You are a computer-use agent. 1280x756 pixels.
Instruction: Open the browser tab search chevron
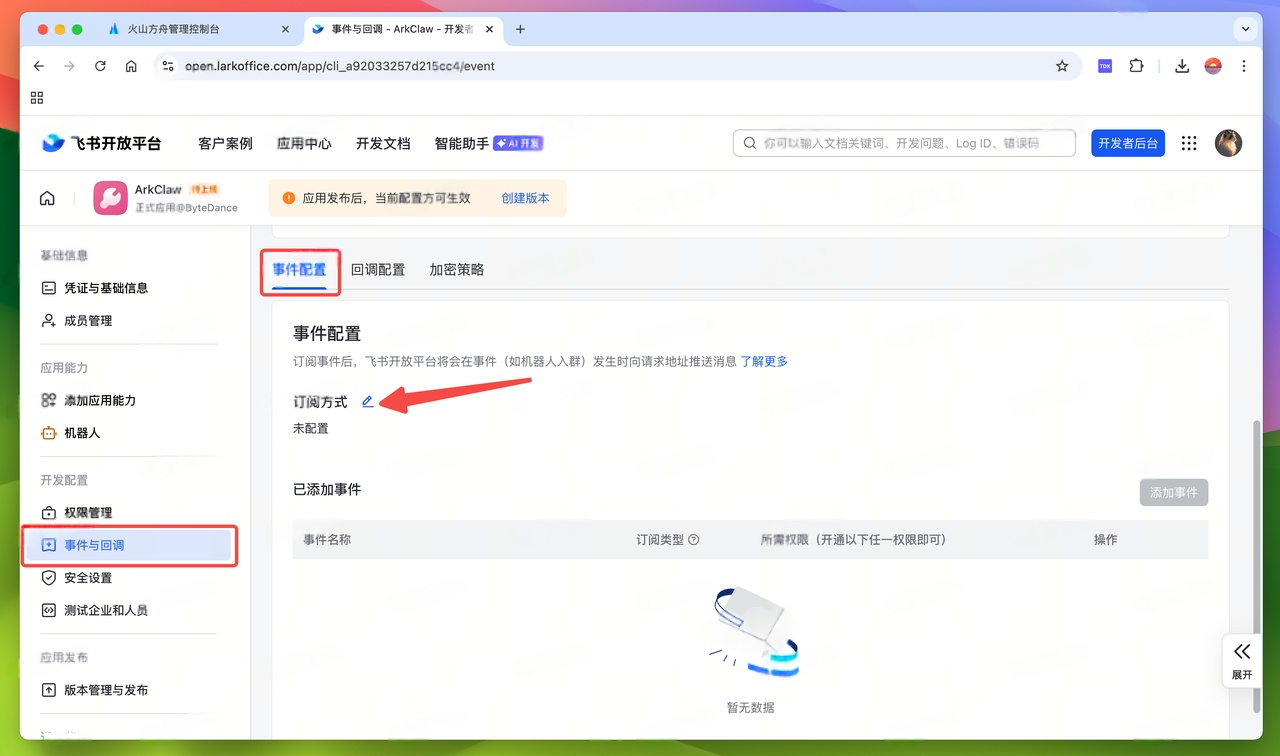coord(1246,29)
